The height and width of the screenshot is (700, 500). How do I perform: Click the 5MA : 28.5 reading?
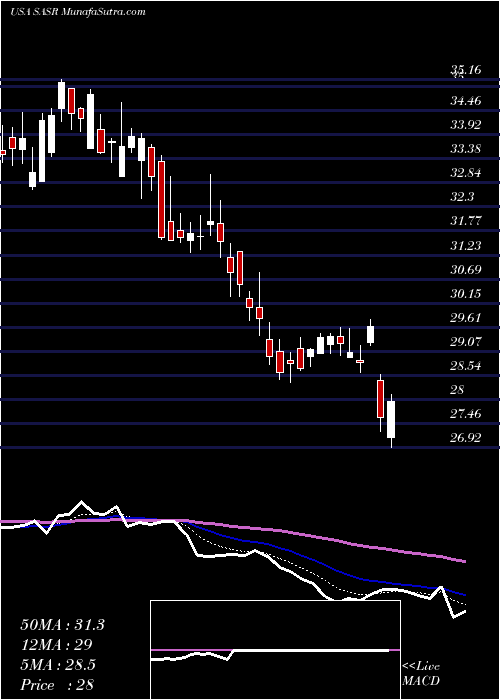click(x=58, y=665)
